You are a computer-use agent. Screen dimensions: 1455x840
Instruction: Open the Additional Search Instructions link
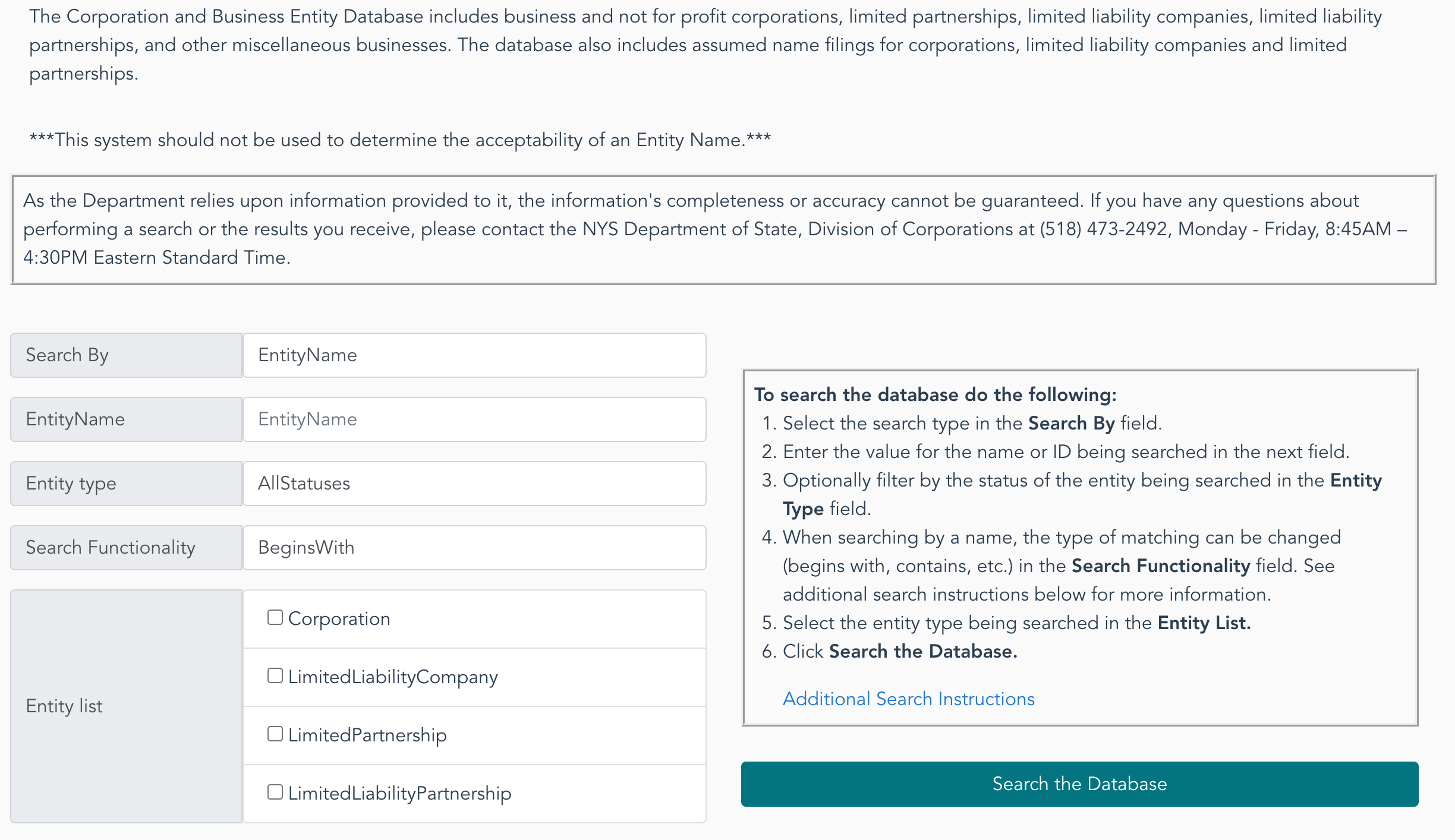pyautogui.click(x=909, y=699)
